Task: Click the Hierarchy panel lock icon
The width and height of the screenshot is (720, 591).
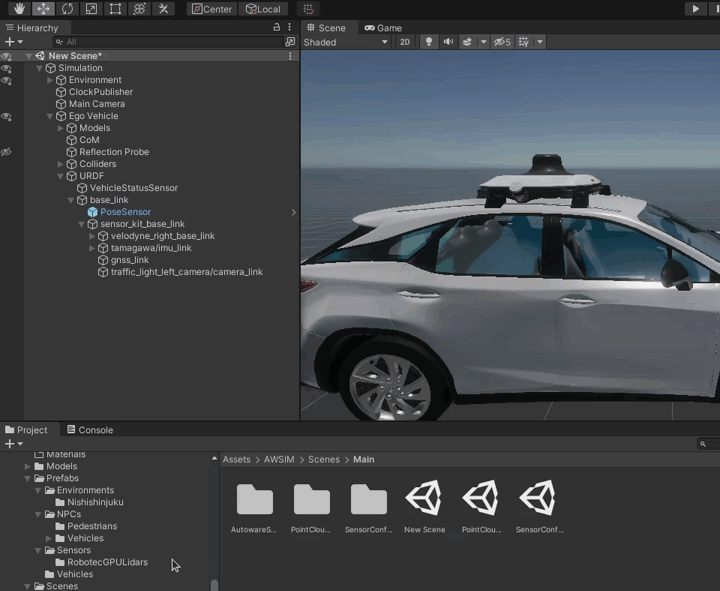Action: (277, 28)
